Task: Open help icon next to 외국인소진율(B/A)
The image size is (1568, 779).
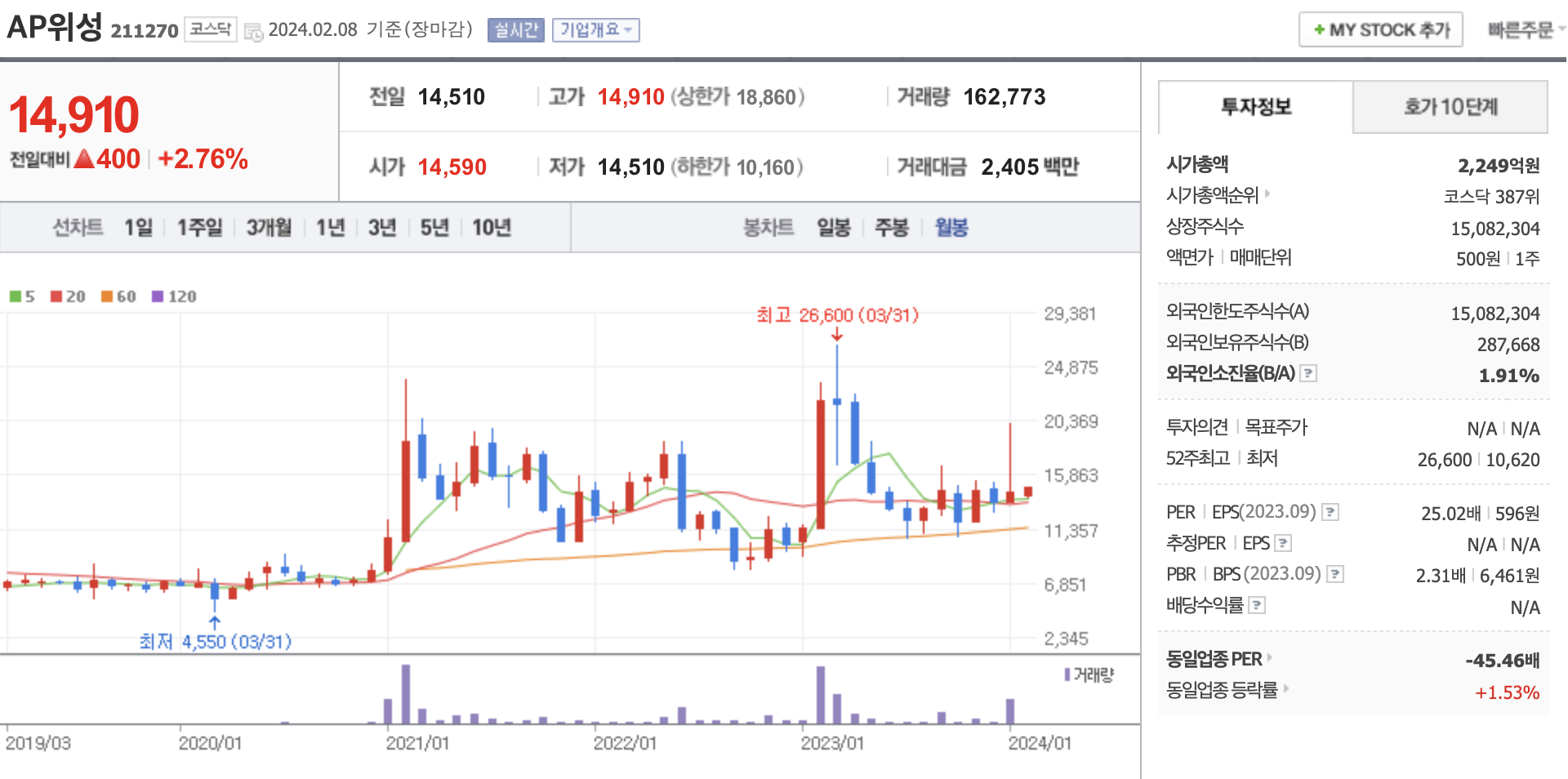Action: point(1308,373)
